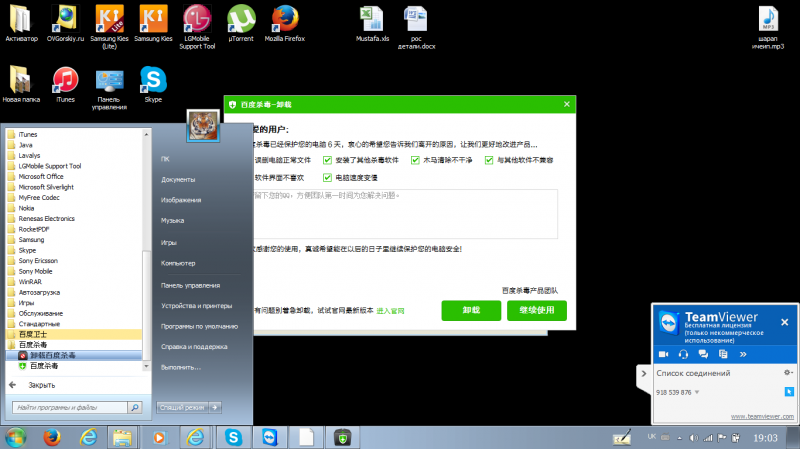Uncheck the 安装了其他杀毒软件 checkbox
This screenshot has width=800, height=449.
point(327,159)
